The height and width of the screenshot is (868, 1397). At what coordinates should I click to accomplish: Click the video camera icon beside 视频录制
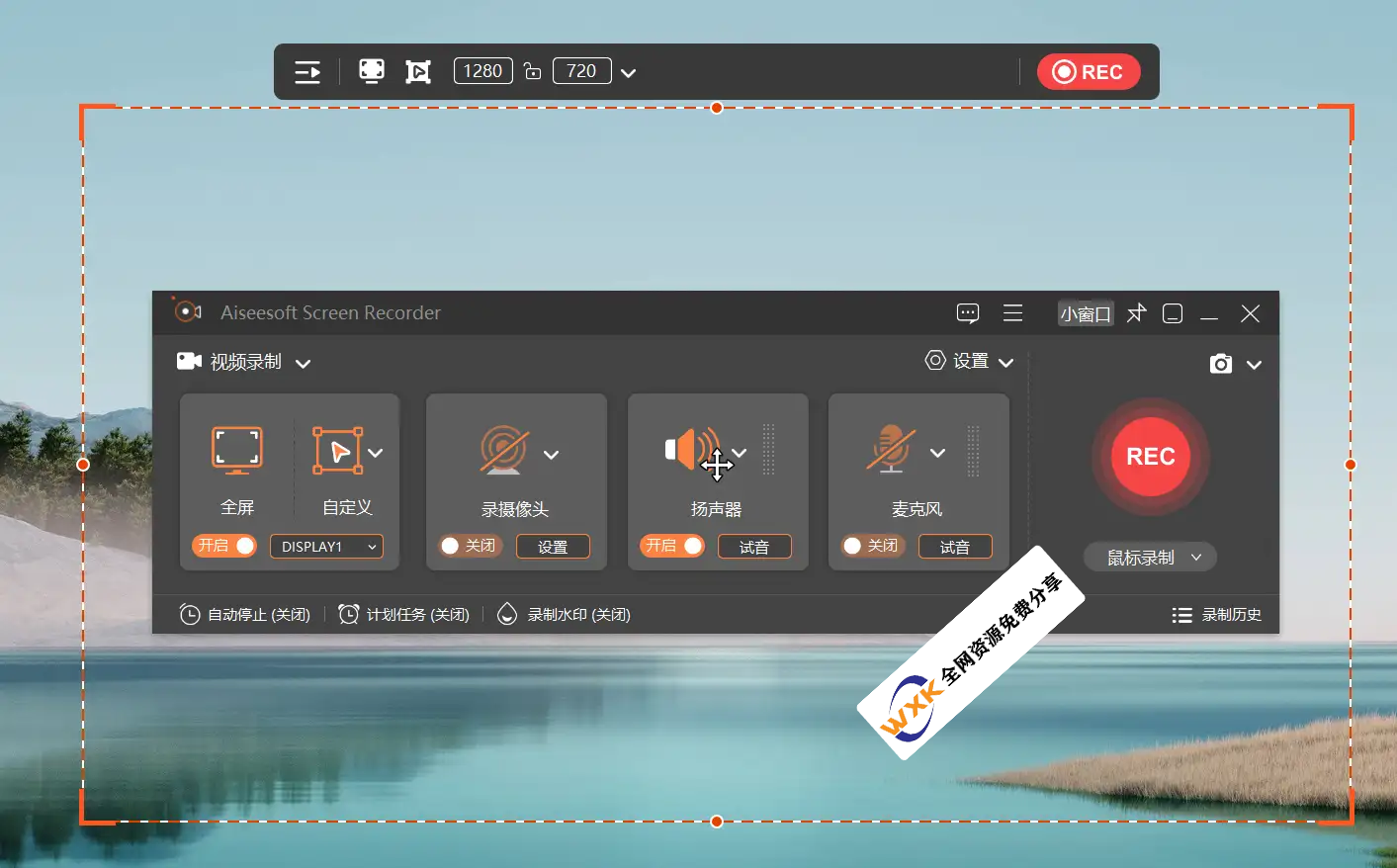(x=189, y=361)
